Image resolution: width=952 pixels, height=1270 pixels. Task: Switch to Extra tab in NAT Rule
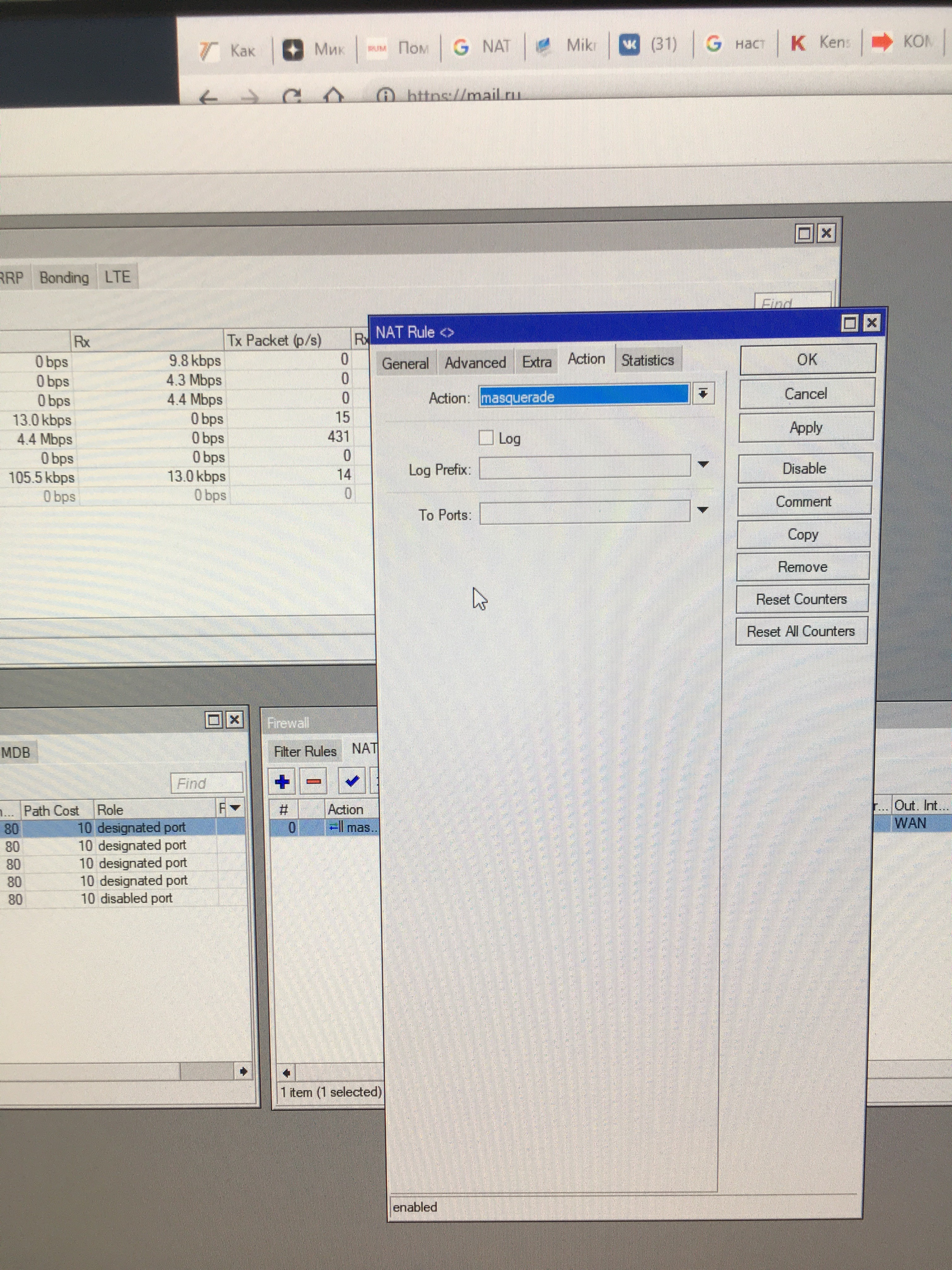[x=536, y=362]
